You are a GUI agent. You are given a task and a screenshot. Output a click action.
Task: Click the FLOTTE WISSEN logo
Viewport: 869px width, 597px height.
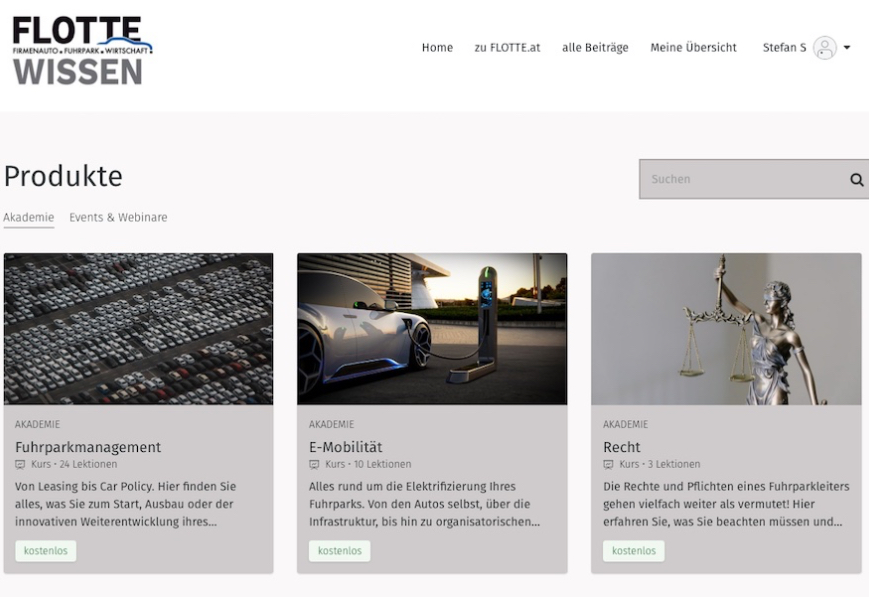pos(82,50)
